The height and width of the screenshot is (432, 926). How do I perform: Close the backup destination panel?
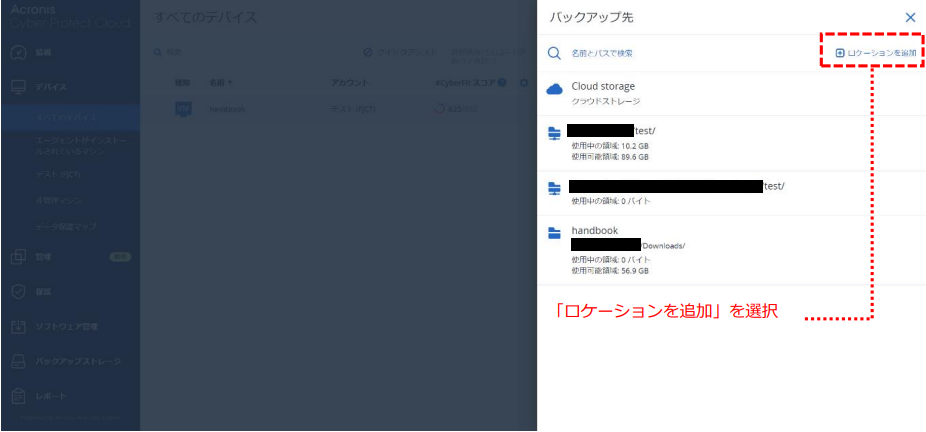910,18
